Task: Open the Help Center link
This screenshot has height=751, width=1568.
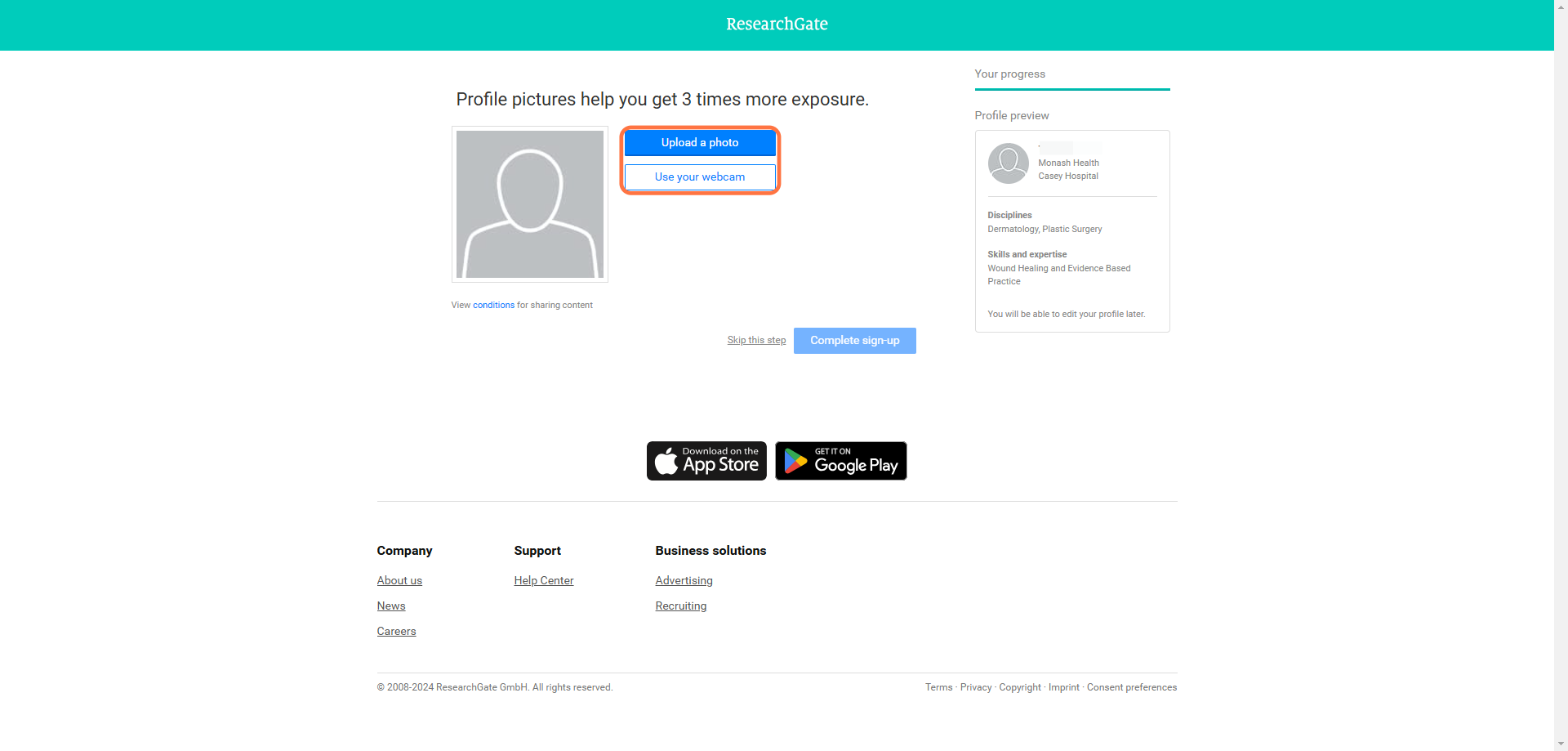Action: (544, 580)
